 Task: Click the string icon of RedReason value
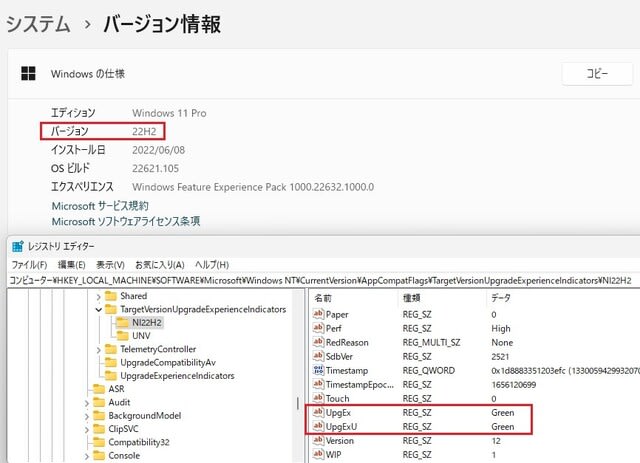[318, 342]
